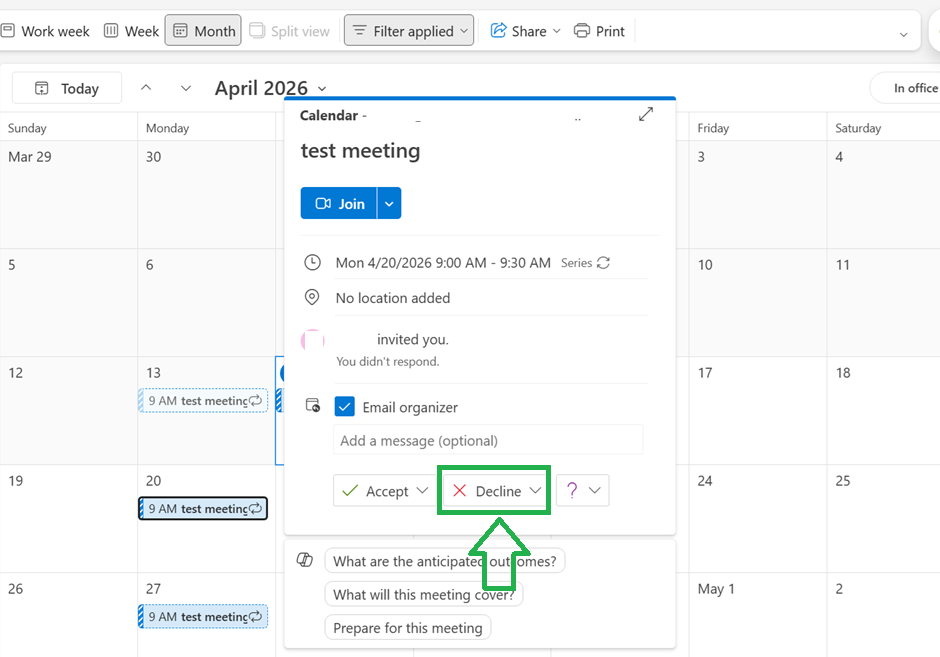Switch to the Week view
Screen dimensions: 940x657
pyautogui.click(x=131, y=31)
